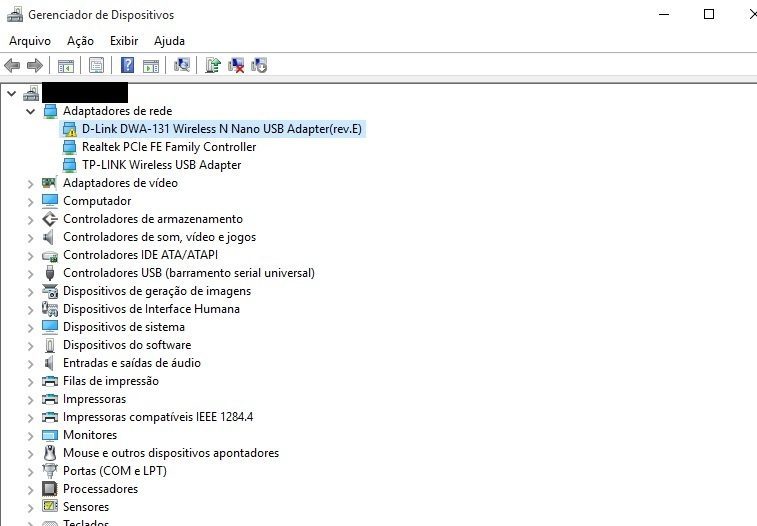757x526 pixels.
Task: Click the Forward arrow toolbar button
Action: click(35, 65)
